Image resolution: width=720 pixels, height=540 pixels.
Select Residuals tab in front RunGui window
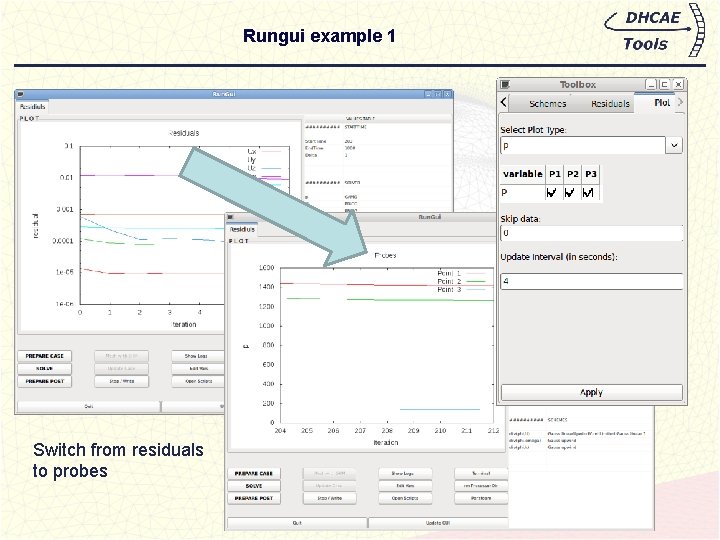coord(242,229)
